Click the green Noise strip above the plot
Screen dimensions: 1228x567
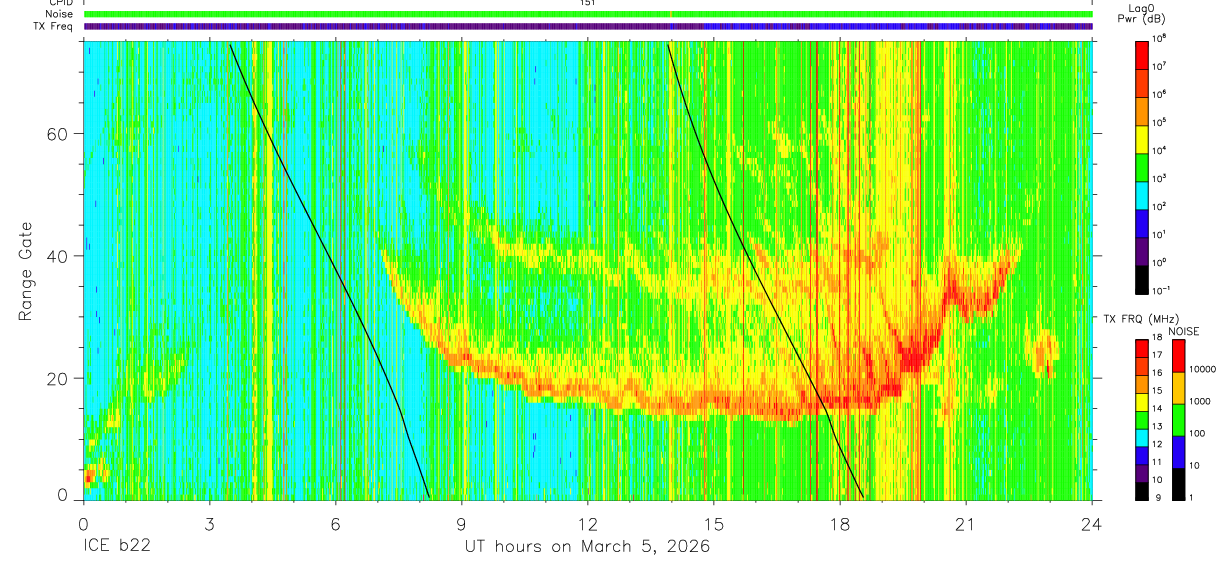click(x=588, y=14)
